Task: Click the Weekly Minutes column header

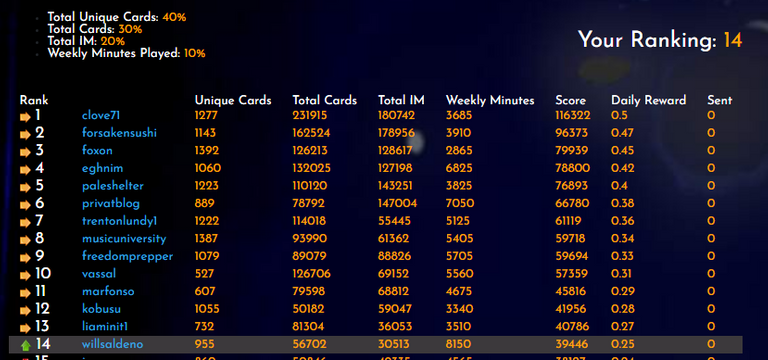Action: click(x=490, y=100)
